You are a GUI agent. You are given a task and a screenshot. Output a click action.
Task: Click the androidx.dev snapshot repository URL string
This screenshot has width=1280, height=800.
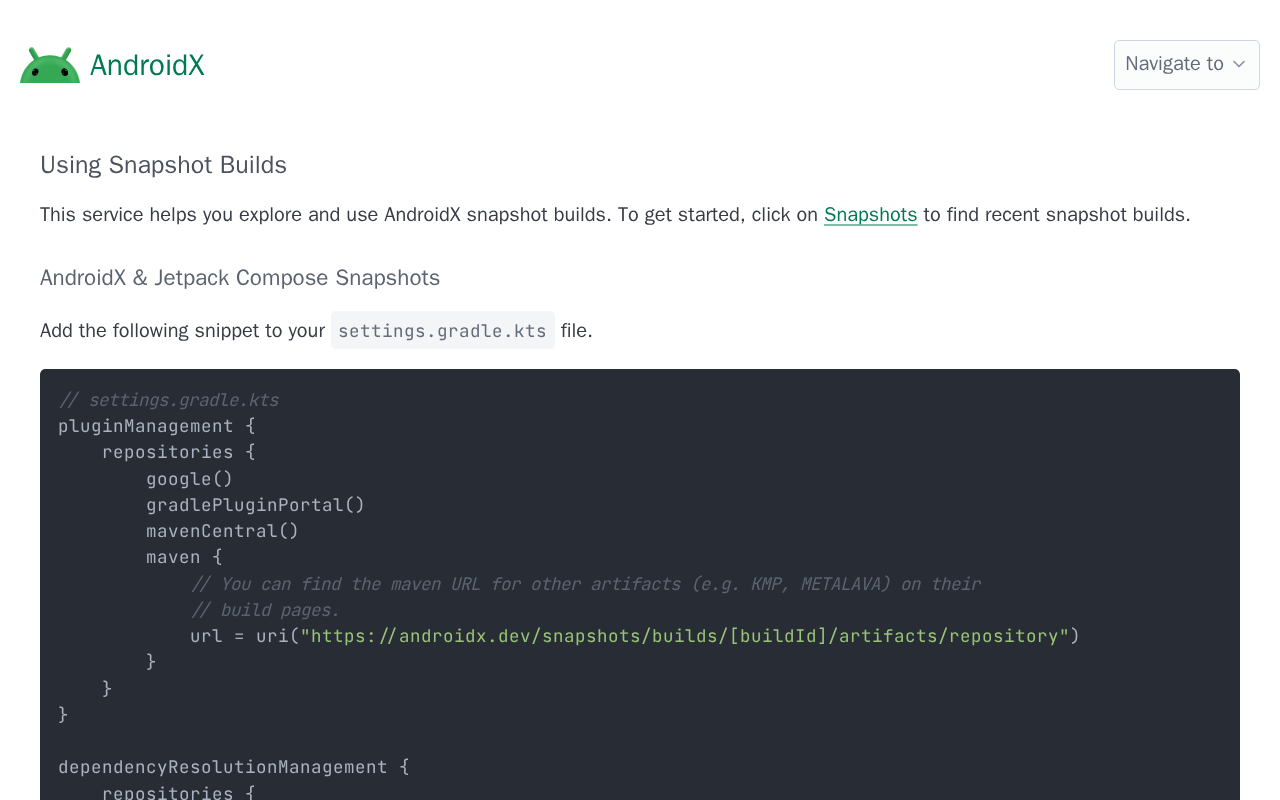685,636
